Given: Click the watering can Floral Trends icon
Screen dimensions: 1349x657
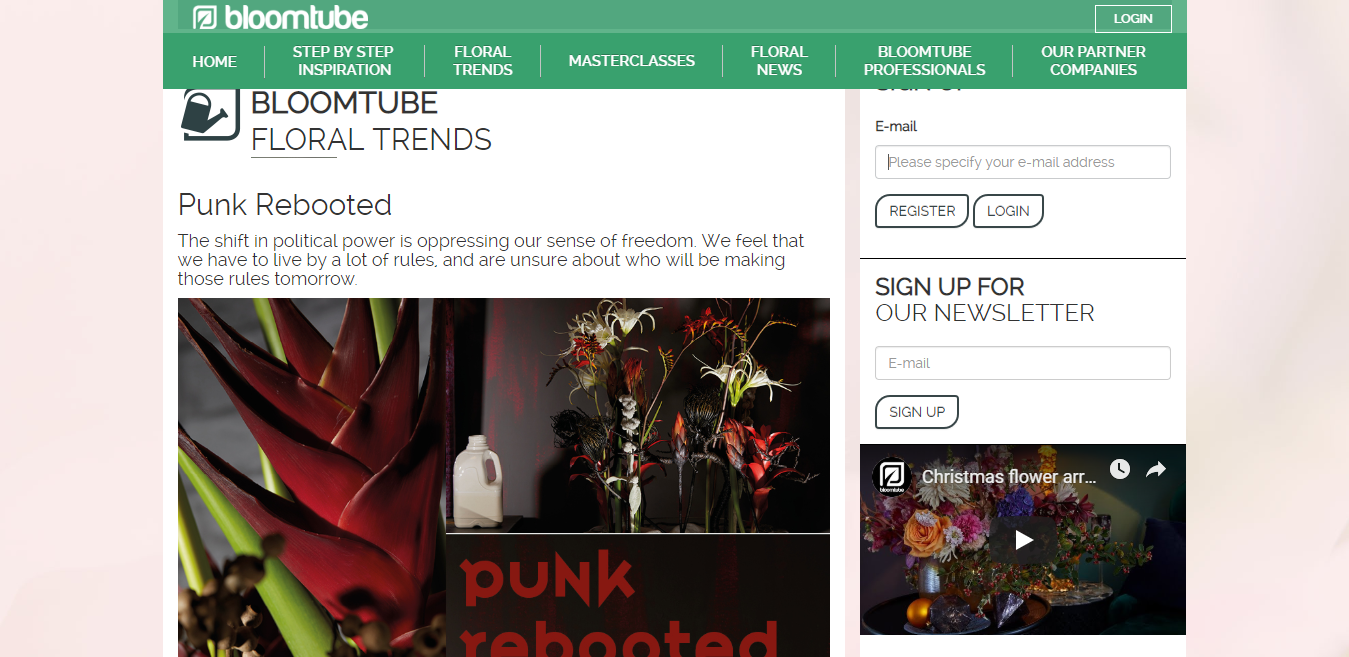Looking at the screenshot, I should 210,114.
